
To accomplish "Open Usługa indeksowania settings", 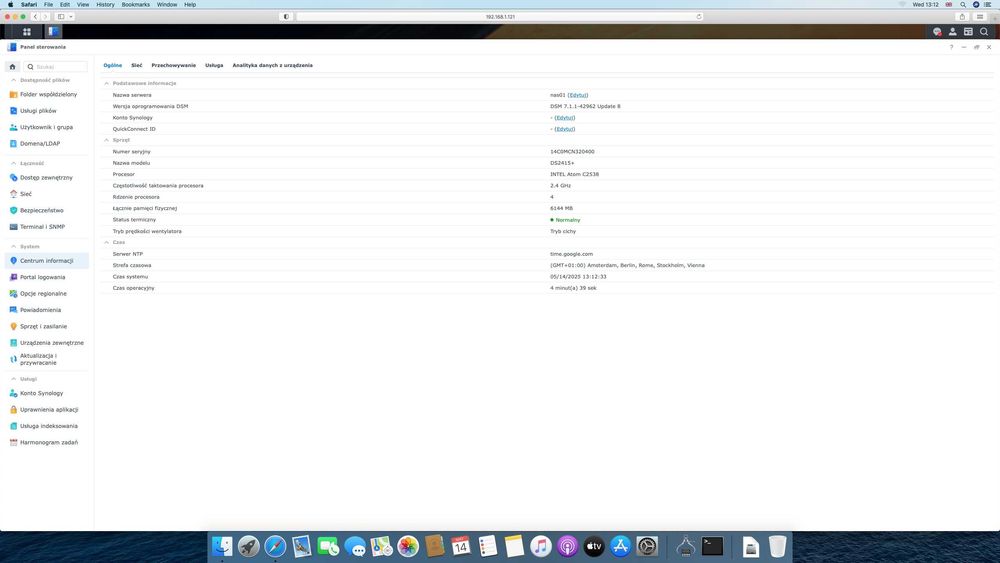I will coord(47,426).
